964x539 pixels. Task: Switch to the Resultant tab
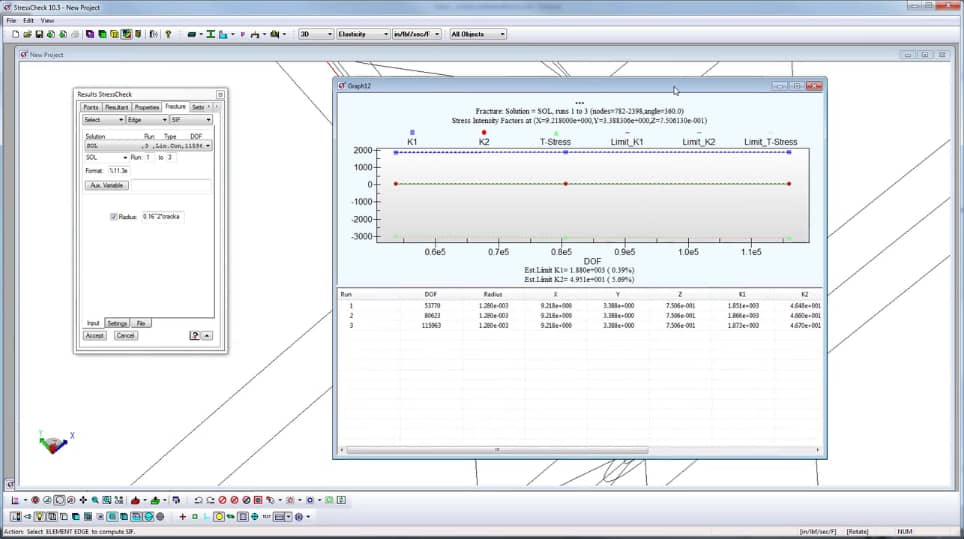pos(116,107)
